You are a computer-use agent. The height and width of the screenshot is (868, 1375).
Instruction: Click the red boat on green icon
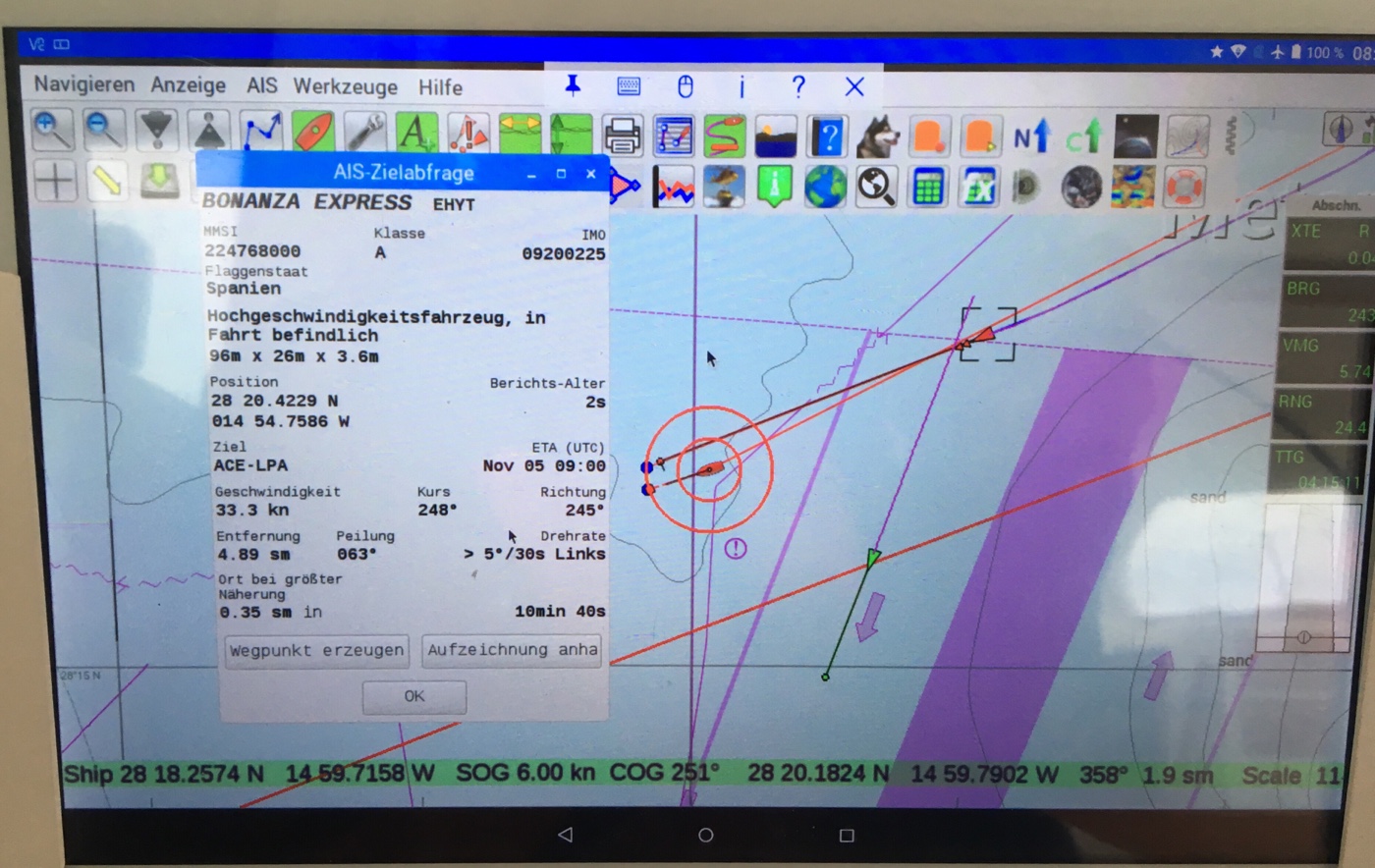tap(313, 133)
